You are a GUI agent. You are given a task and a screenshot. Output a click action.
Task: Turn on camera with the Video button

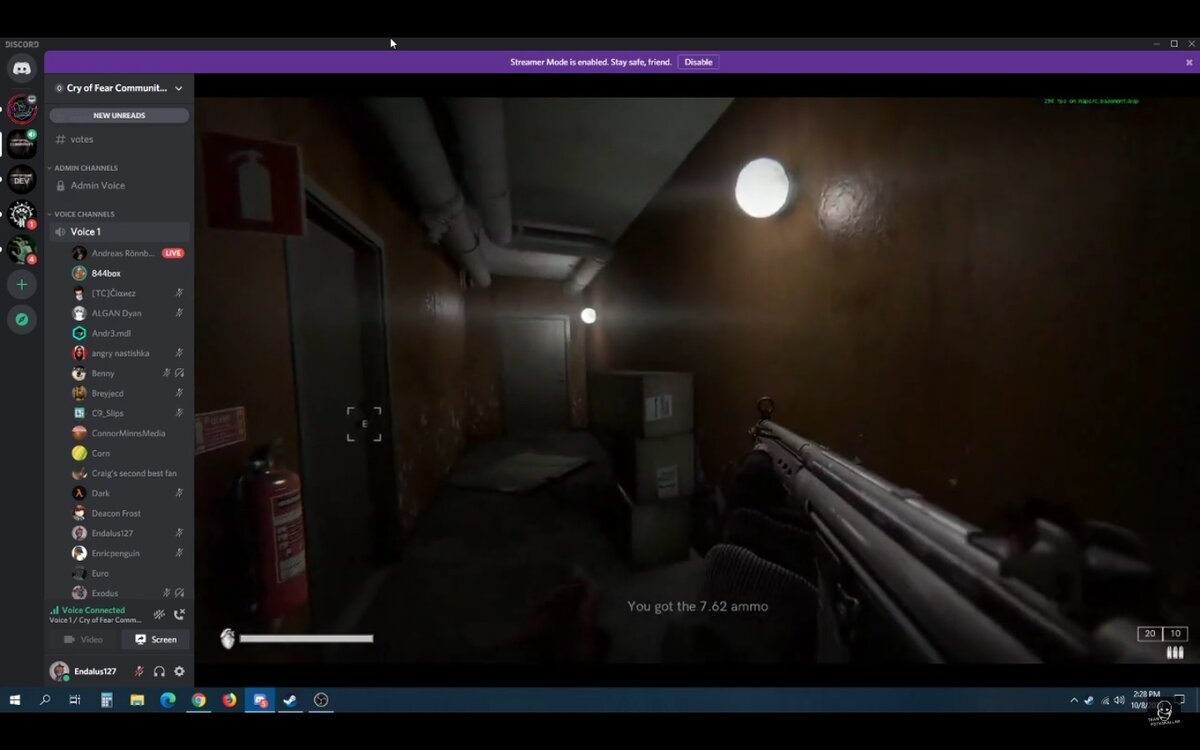point(84,639)
